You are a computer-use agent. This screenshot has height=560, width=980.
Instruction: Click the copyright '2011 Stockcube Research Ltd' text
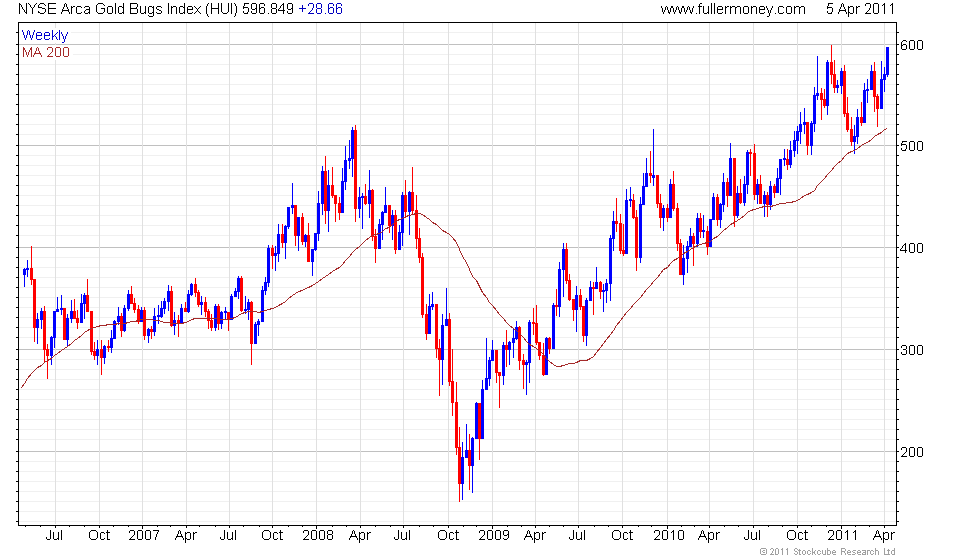tap(828, 552)
